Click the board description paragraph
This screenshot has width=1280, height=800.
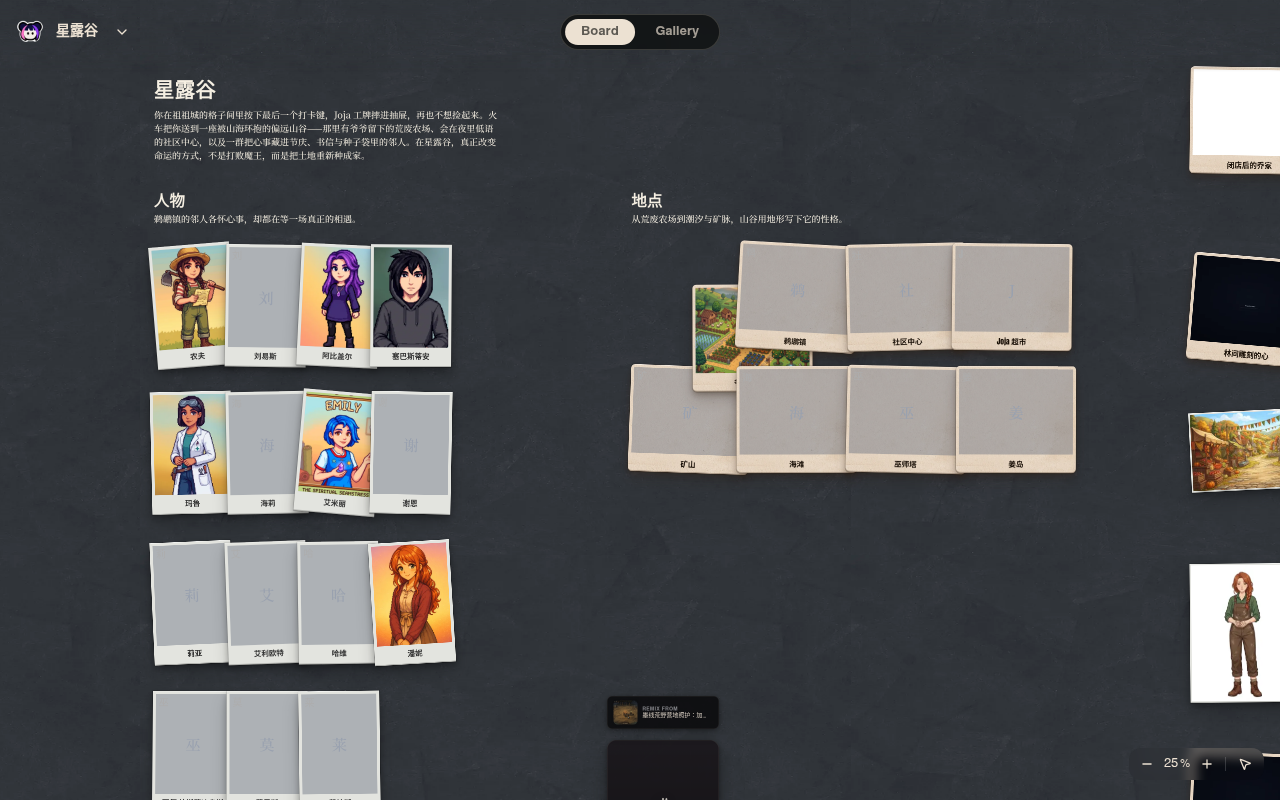point(325,136)
